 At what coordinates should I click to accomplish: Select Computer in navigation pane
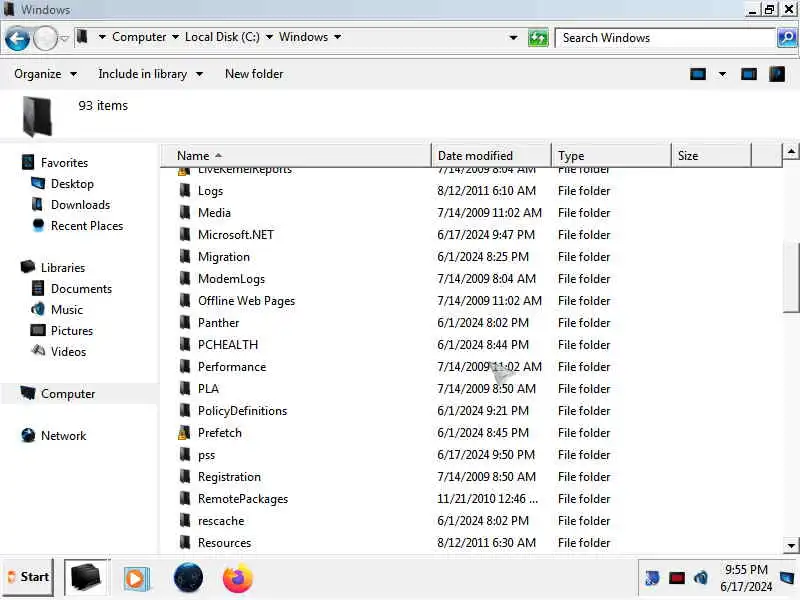(x=68, y=394)
